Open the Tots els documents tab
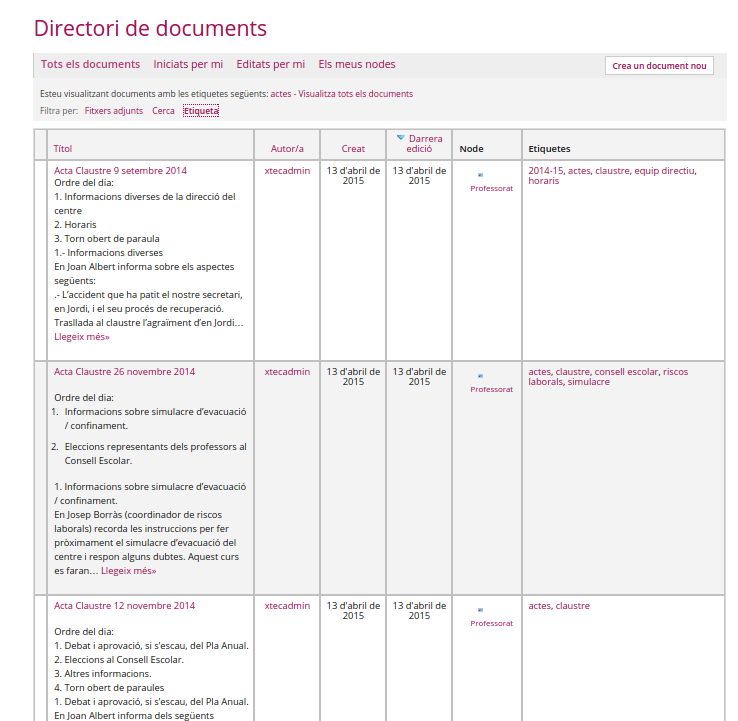 tap(90, 64)
